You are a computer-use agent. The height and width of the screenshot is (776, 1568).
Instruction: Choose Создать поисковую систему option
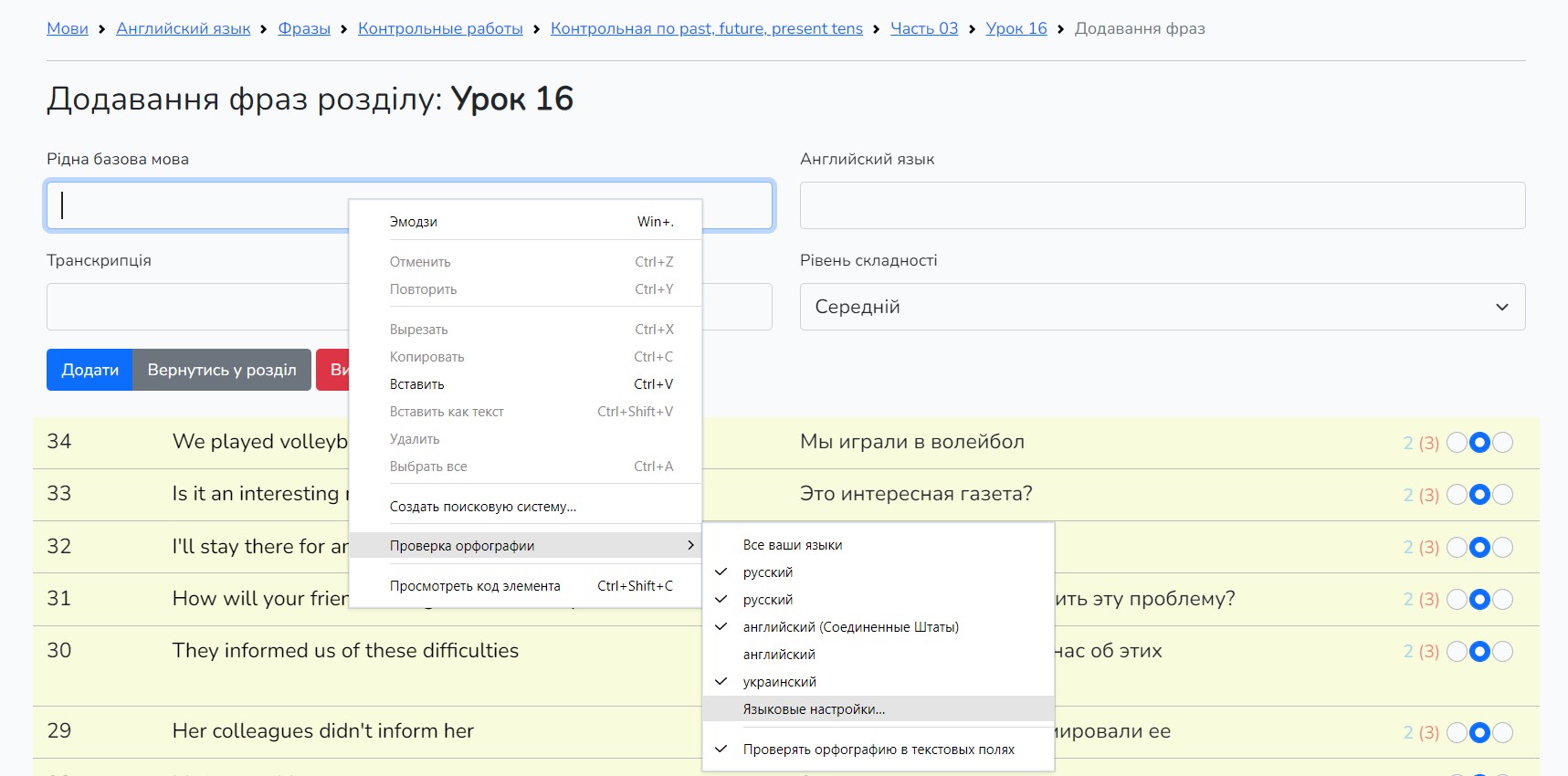click(x=482, y=507)
